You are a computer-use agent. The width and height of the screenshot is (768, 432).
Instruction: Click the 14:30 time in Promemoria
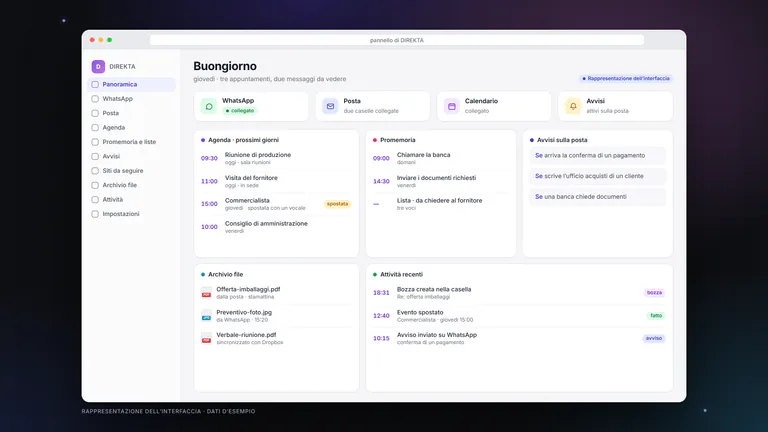pyautogui.click(x=381, y=181)
